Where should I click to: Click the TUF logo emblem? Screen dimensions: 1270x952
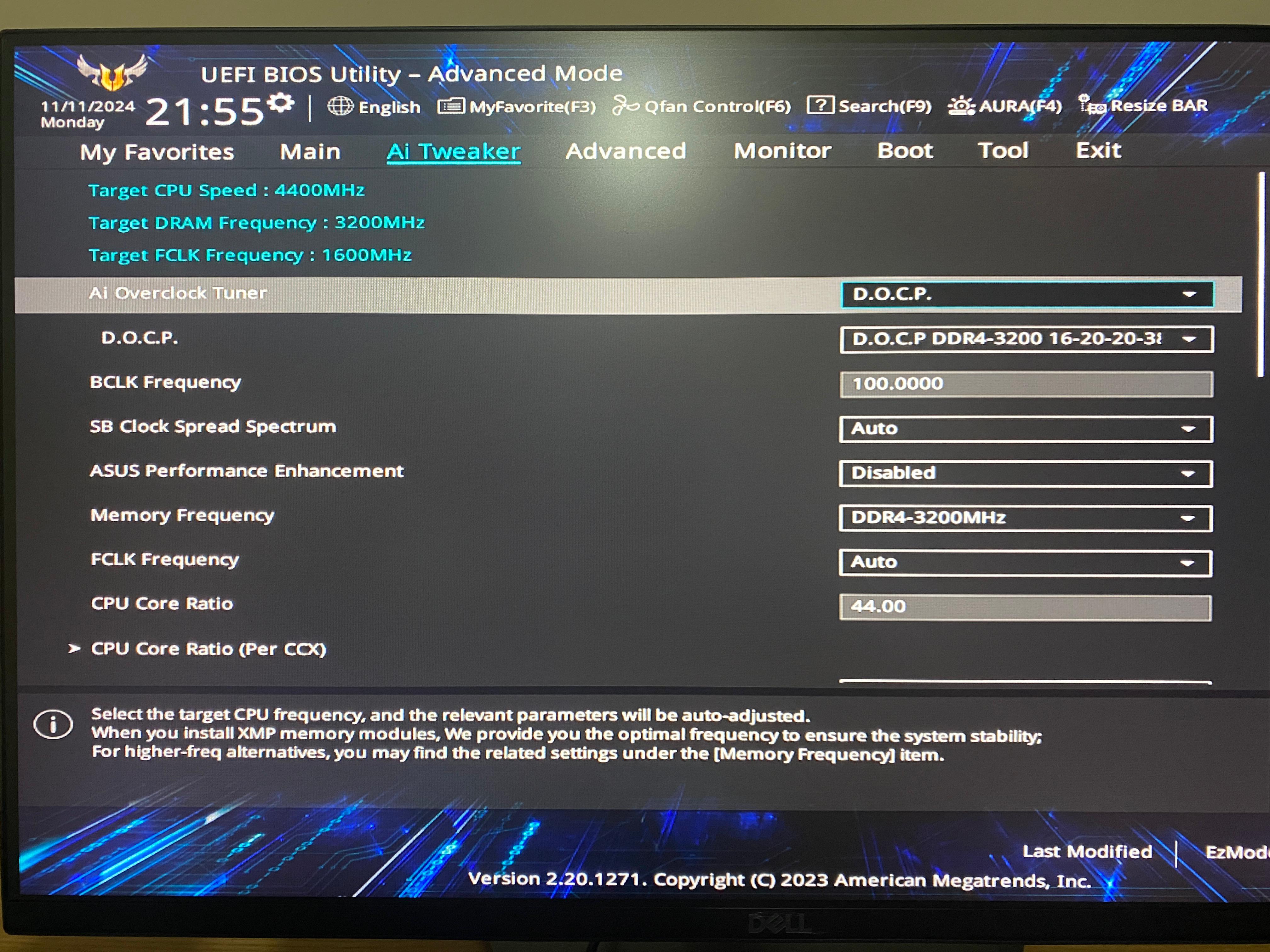tap(112, 72)
